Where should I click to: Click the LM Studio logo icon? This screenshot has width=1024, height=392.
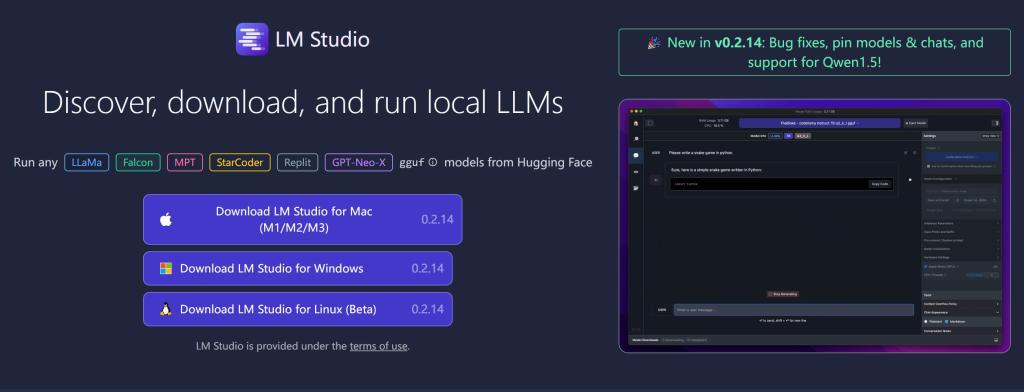click(x=252, y=39)
